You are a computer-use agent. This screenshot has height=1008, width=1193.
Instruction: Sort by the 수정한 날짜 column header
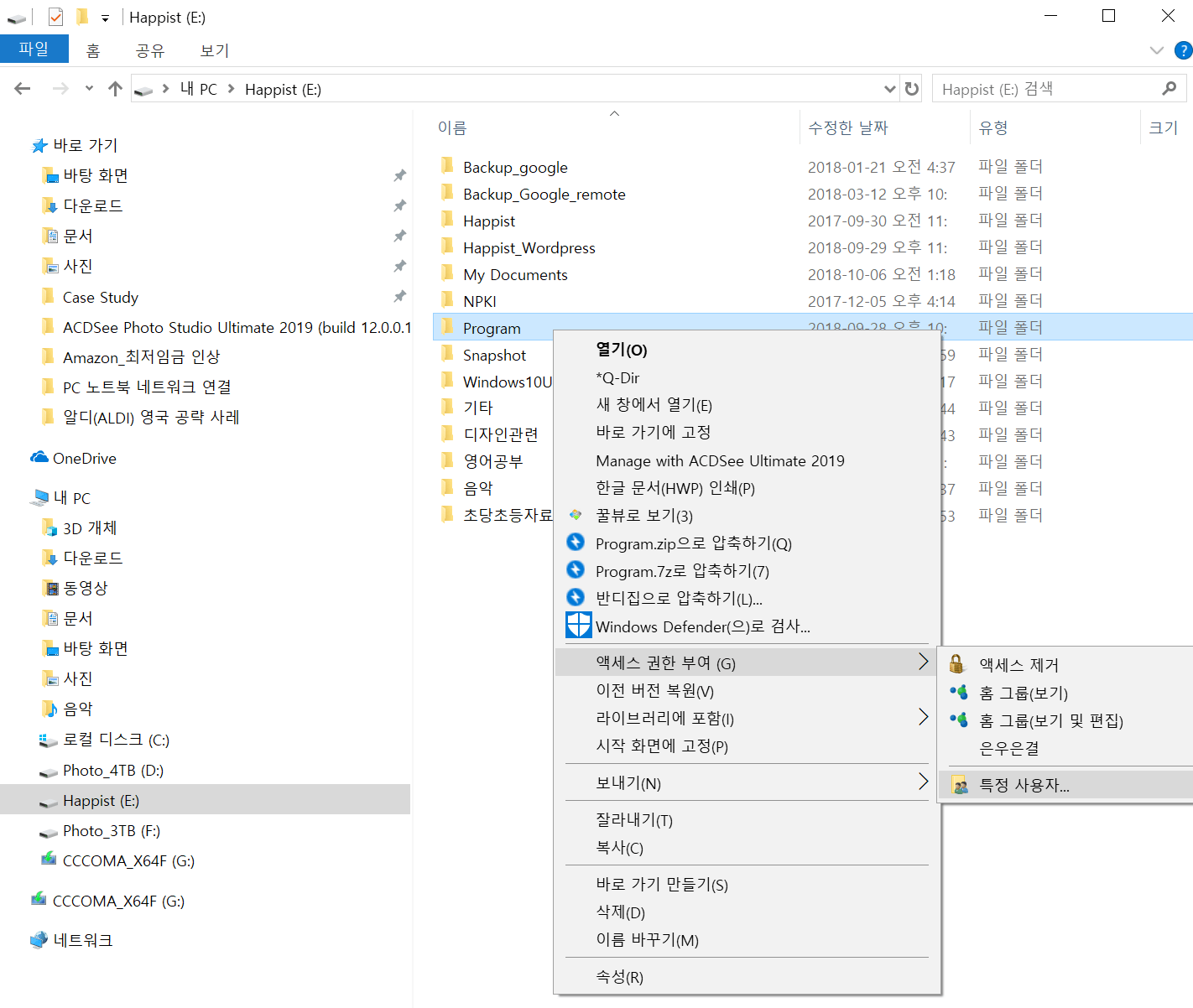point(847,127)
